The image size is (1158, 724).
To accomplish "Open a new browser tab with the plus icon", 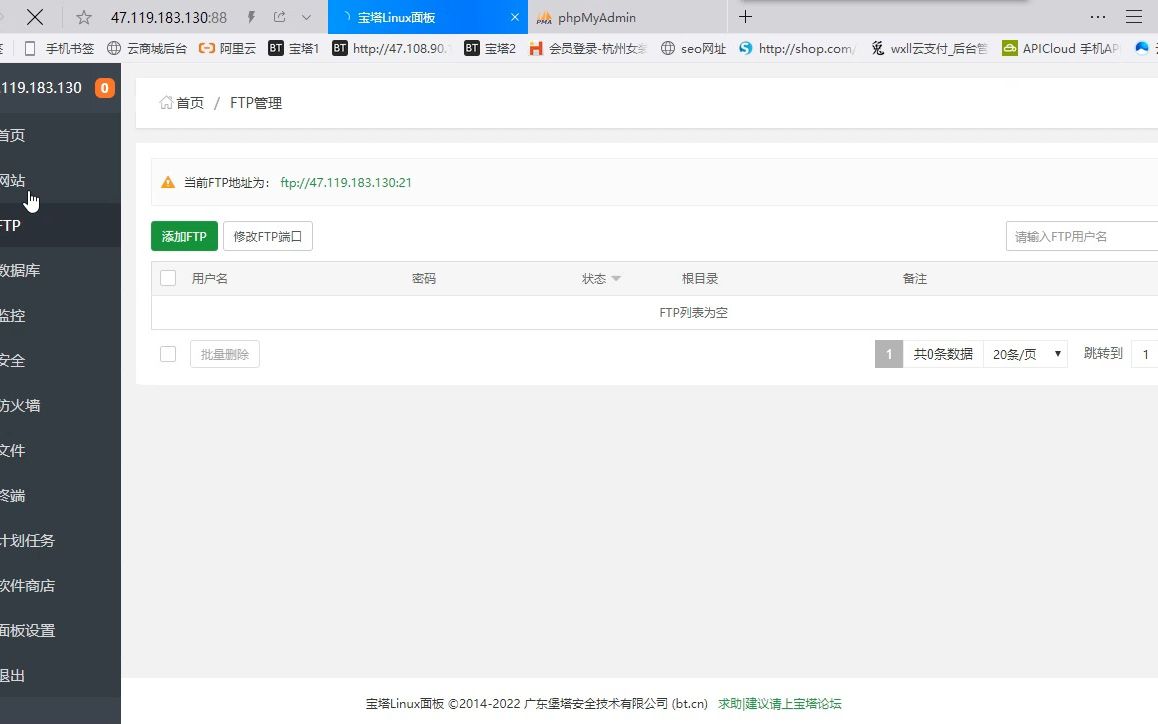I will pyautogui.click(x=745, y=16).
